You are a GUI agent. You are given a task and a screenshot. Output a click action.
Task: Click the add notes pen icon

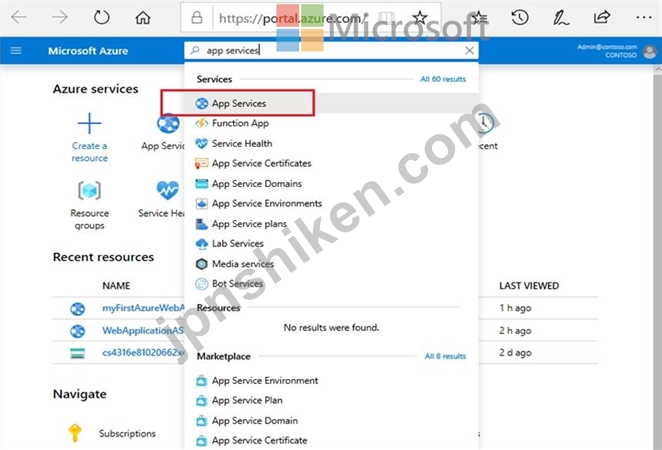[561, 17]
